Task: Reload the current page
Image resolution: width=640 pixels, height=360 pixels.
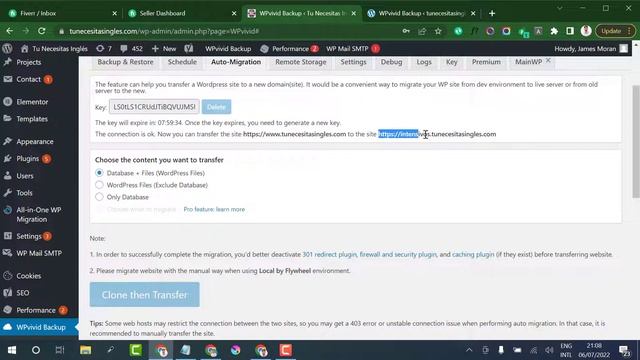Action: tap(42, 31)
